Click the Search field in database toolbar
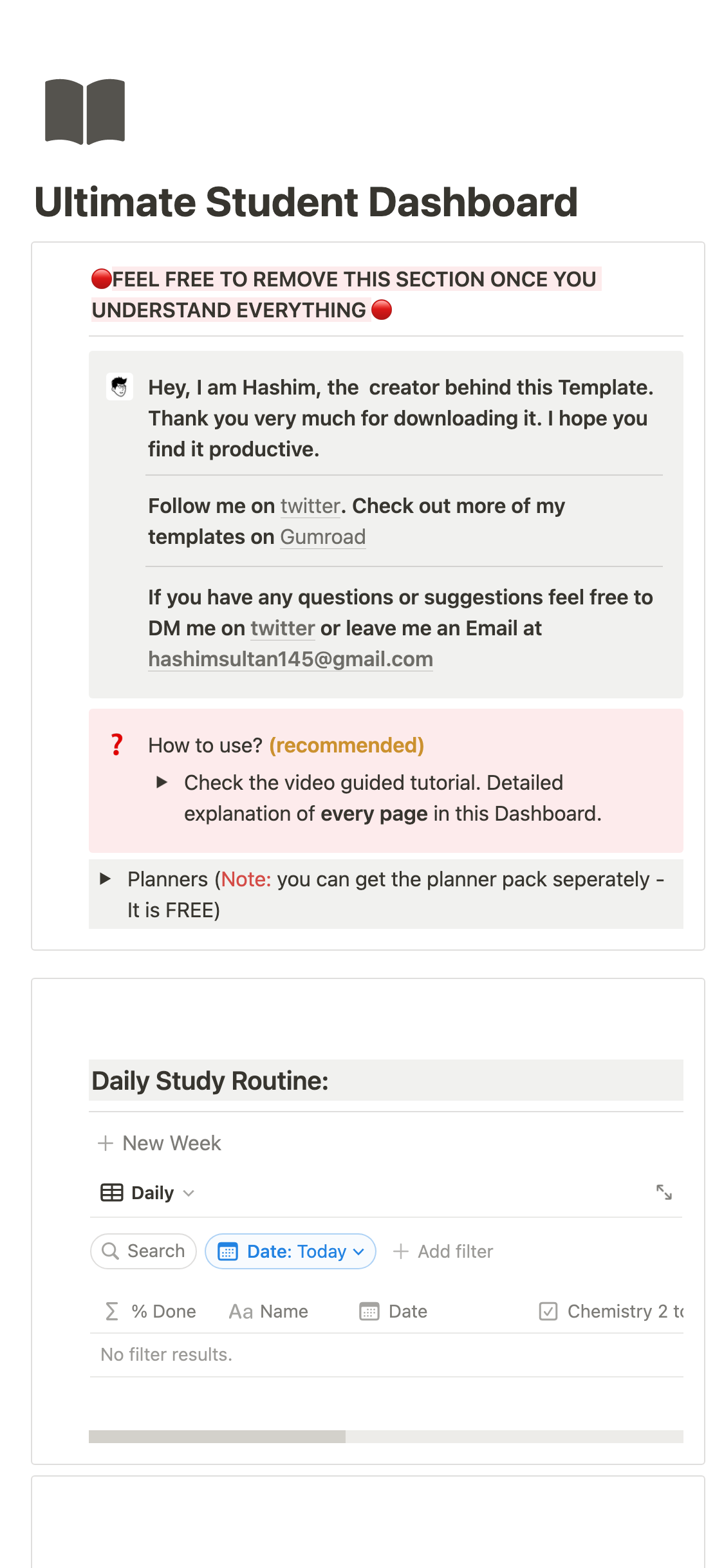This screenshot has height=1568, width=724. [155, 1251]
